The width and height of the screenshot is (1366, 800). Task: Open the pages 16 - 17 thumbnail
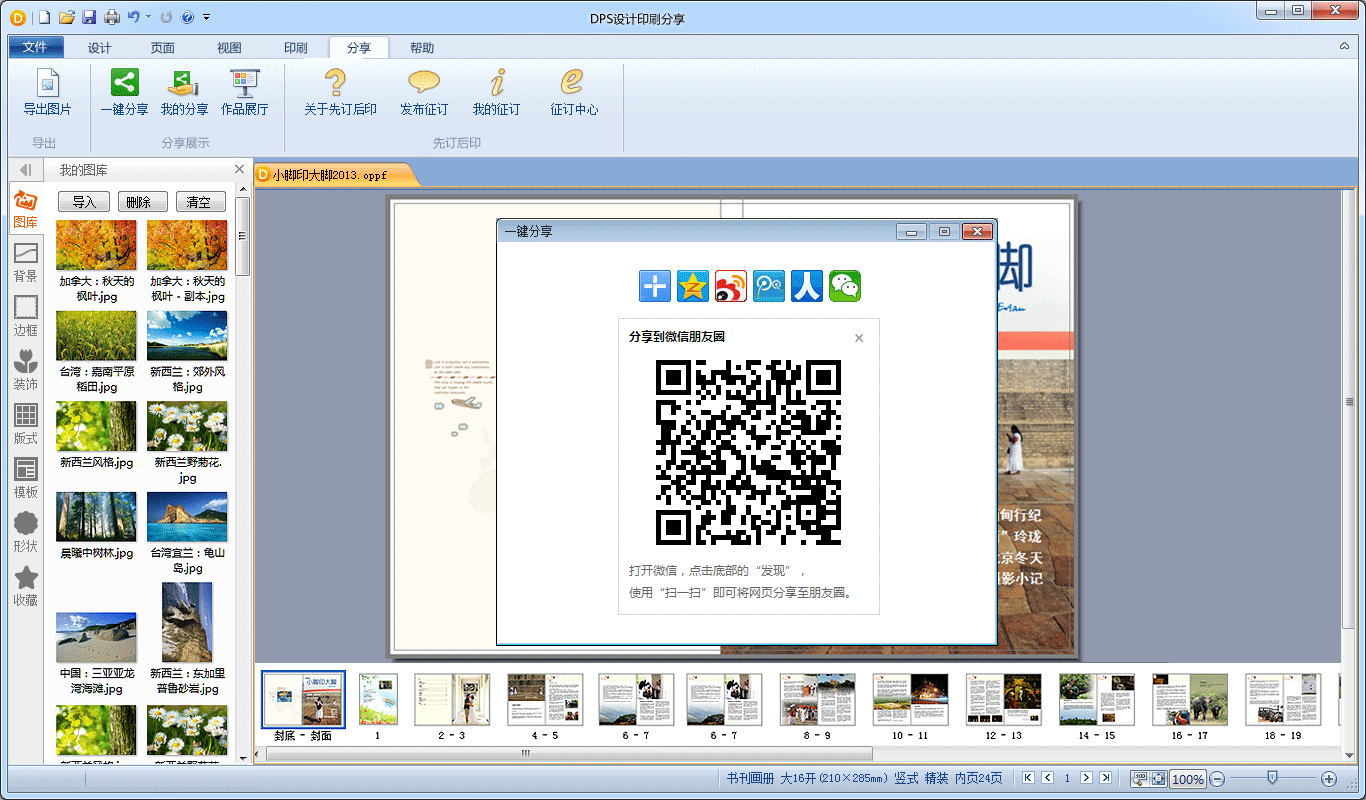click(x=1190, y=699)
